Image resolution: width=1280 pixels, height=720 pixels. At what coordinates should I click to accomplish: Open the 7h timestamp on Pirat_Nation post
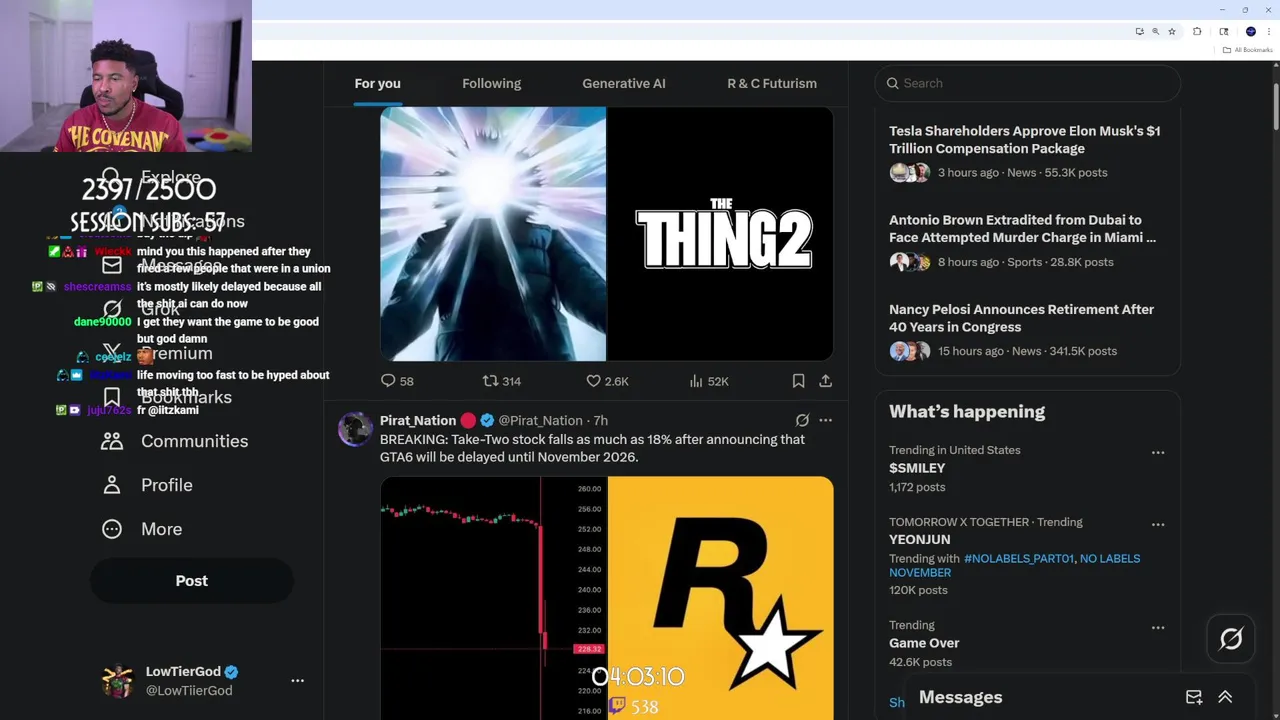pyautogui.click(x=600, y=421)
